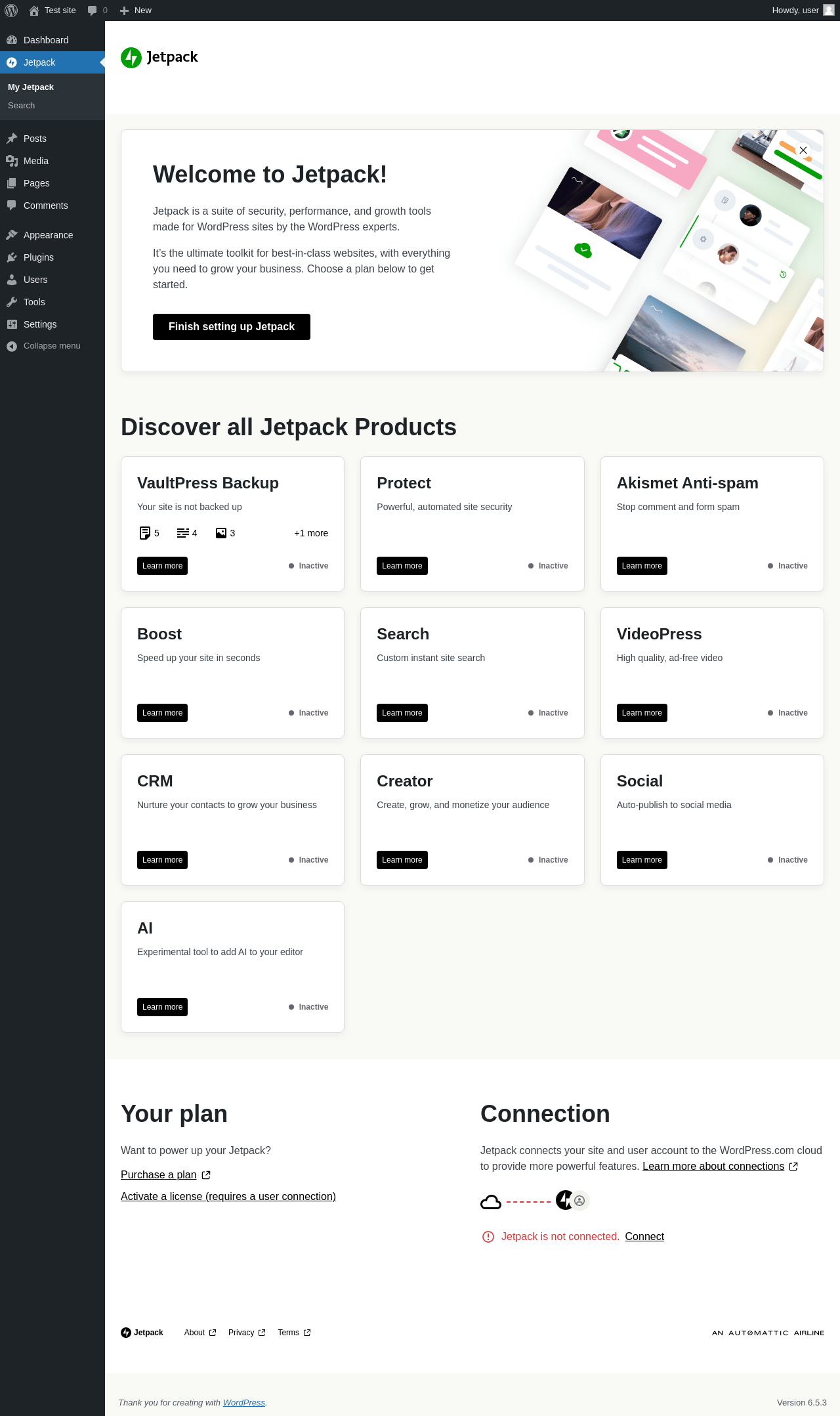Click the Dashboard gauge icon in sidebar
The image size is (840, 1416).
click(x=12, y=40)
